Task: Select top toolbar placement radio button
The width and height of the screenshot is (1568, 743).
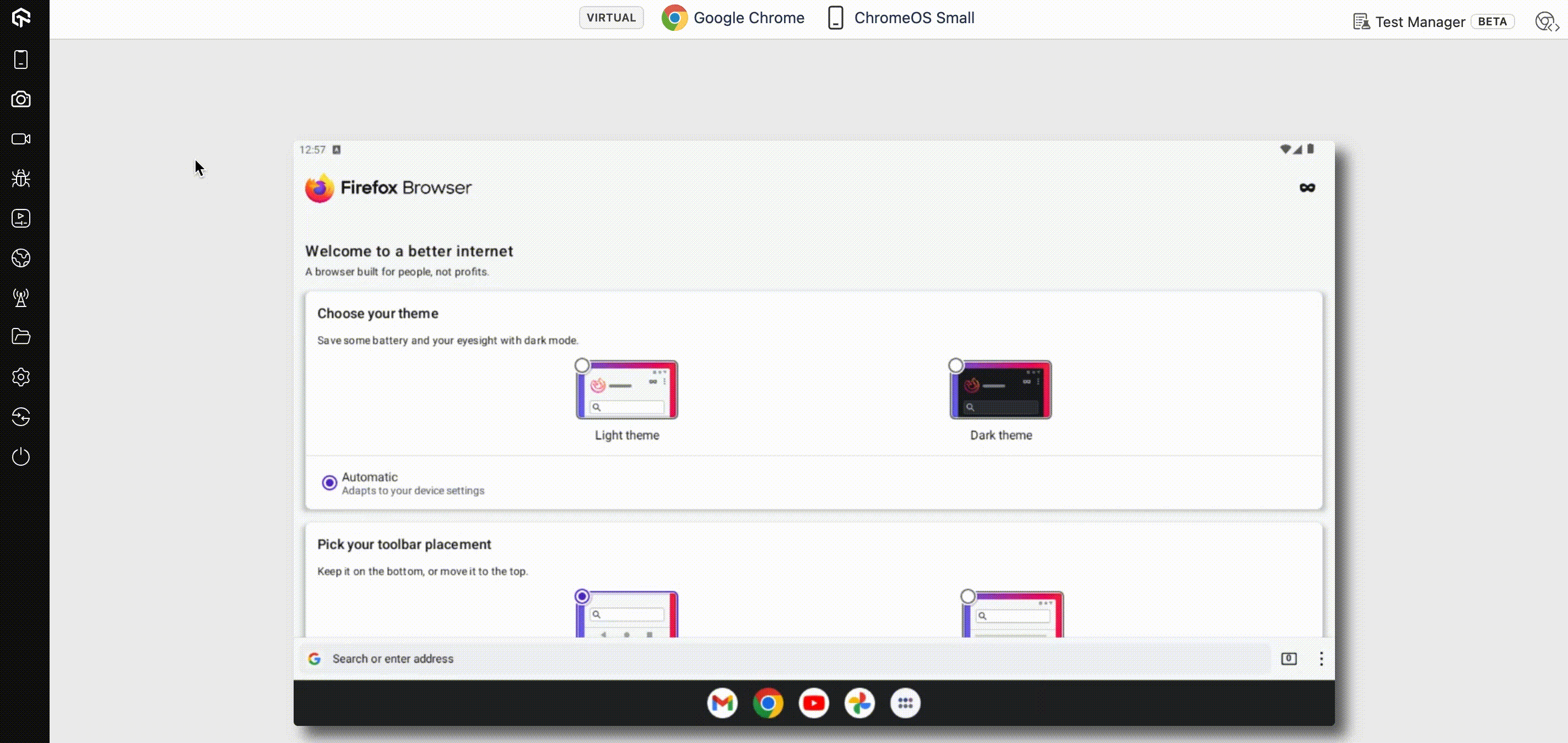Action: pyautogui.click(x=968, y=596)
